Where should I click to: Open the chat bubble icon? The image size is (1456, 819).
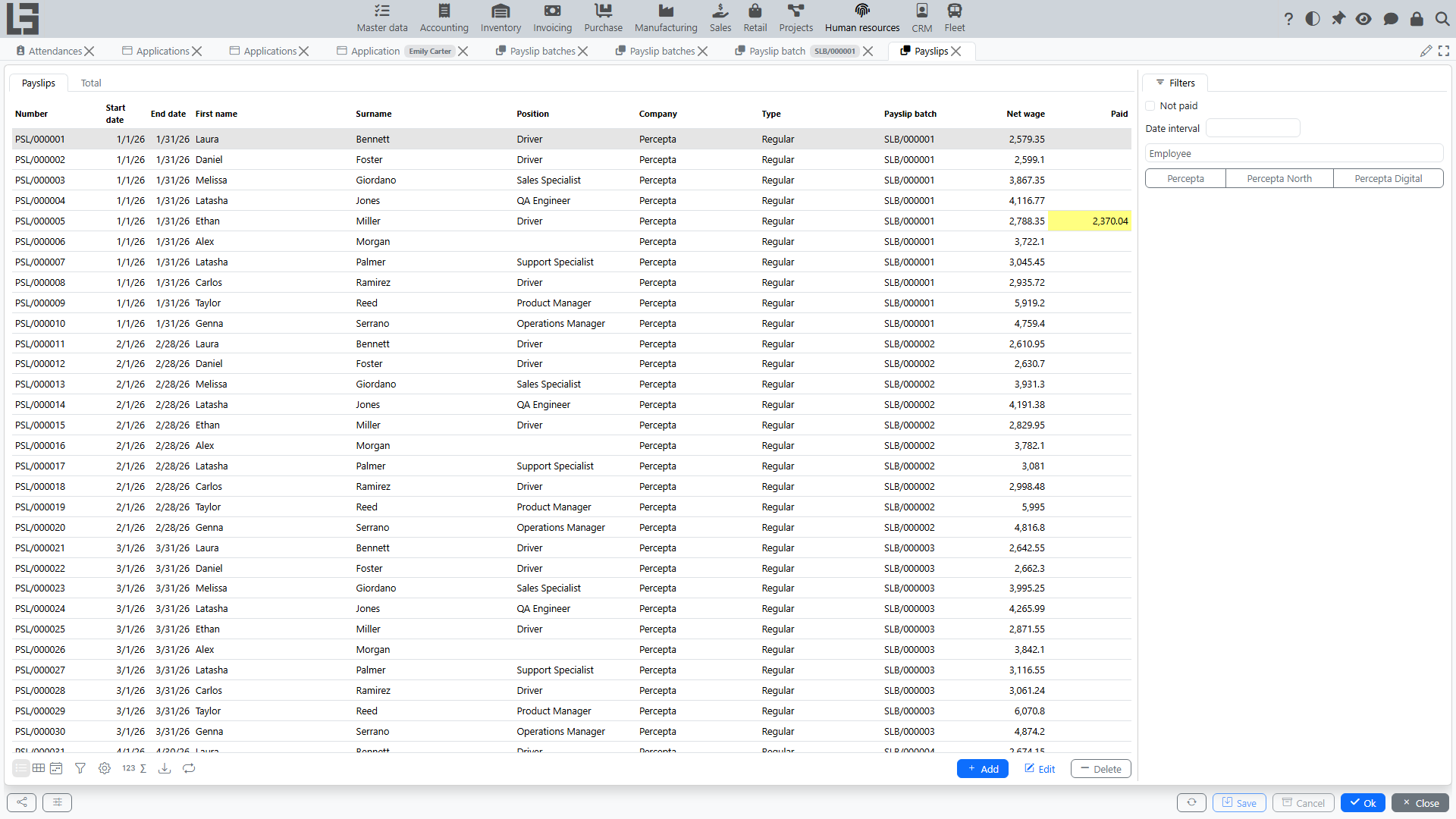(x=1390, y=19)
